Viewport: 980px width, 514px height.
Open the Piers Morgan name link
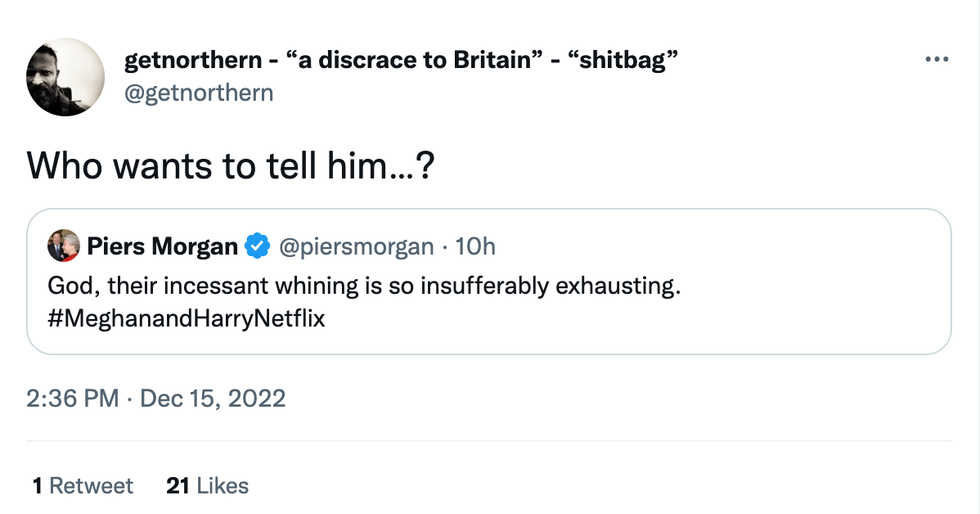point(162,246)
